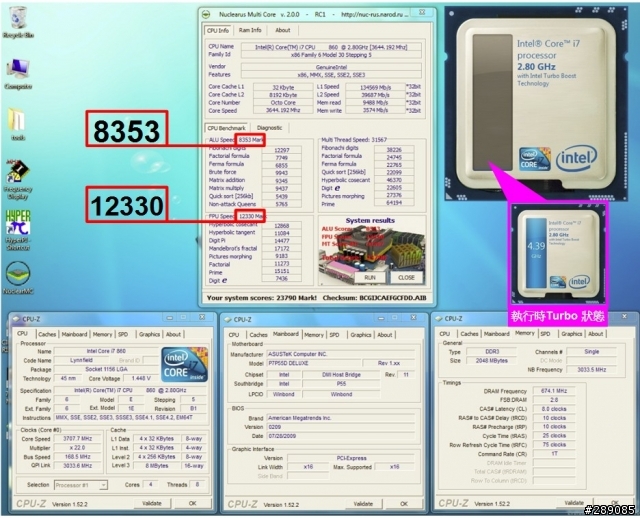This screenshot has height=518, width=640.
Task: Click CLOSE button in Nuclearus
Action: tap(406, 278)
